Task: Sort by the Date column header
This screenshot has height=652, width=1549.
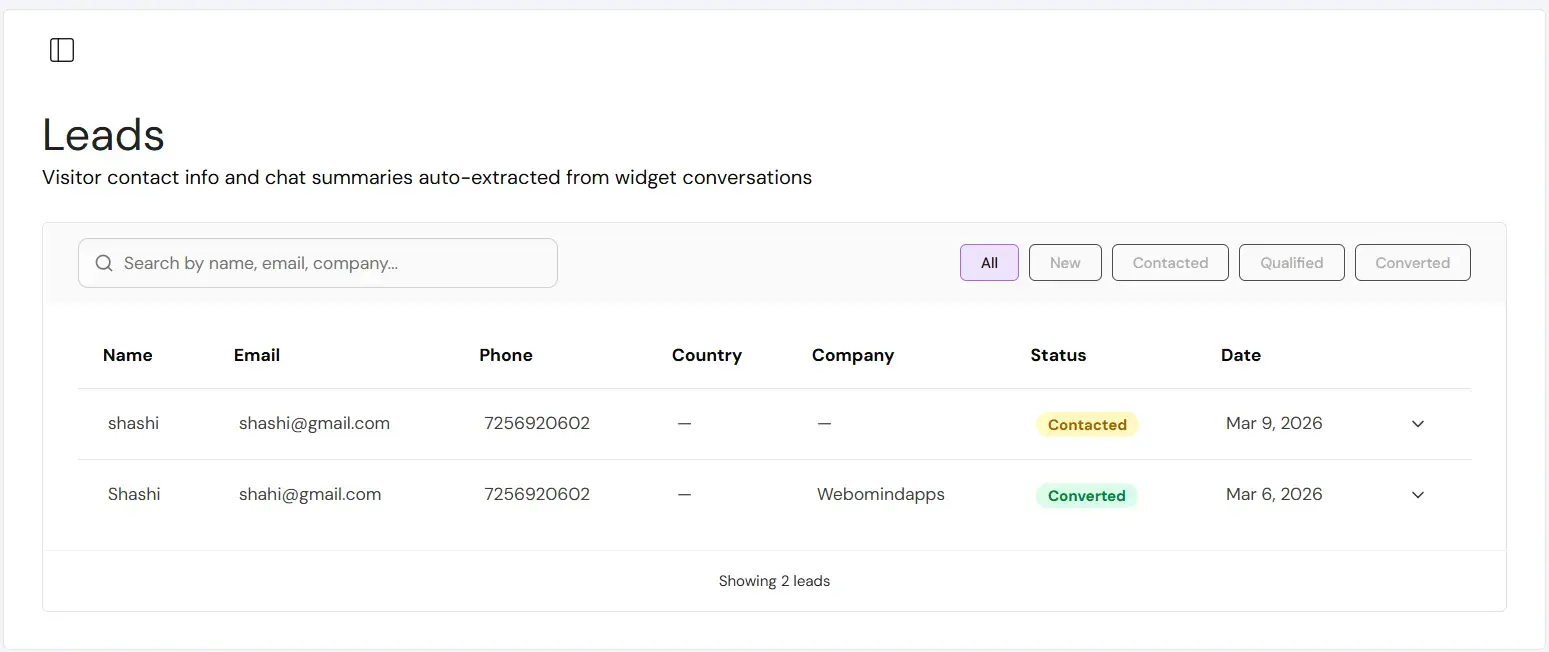Action: click(1240, 355)
